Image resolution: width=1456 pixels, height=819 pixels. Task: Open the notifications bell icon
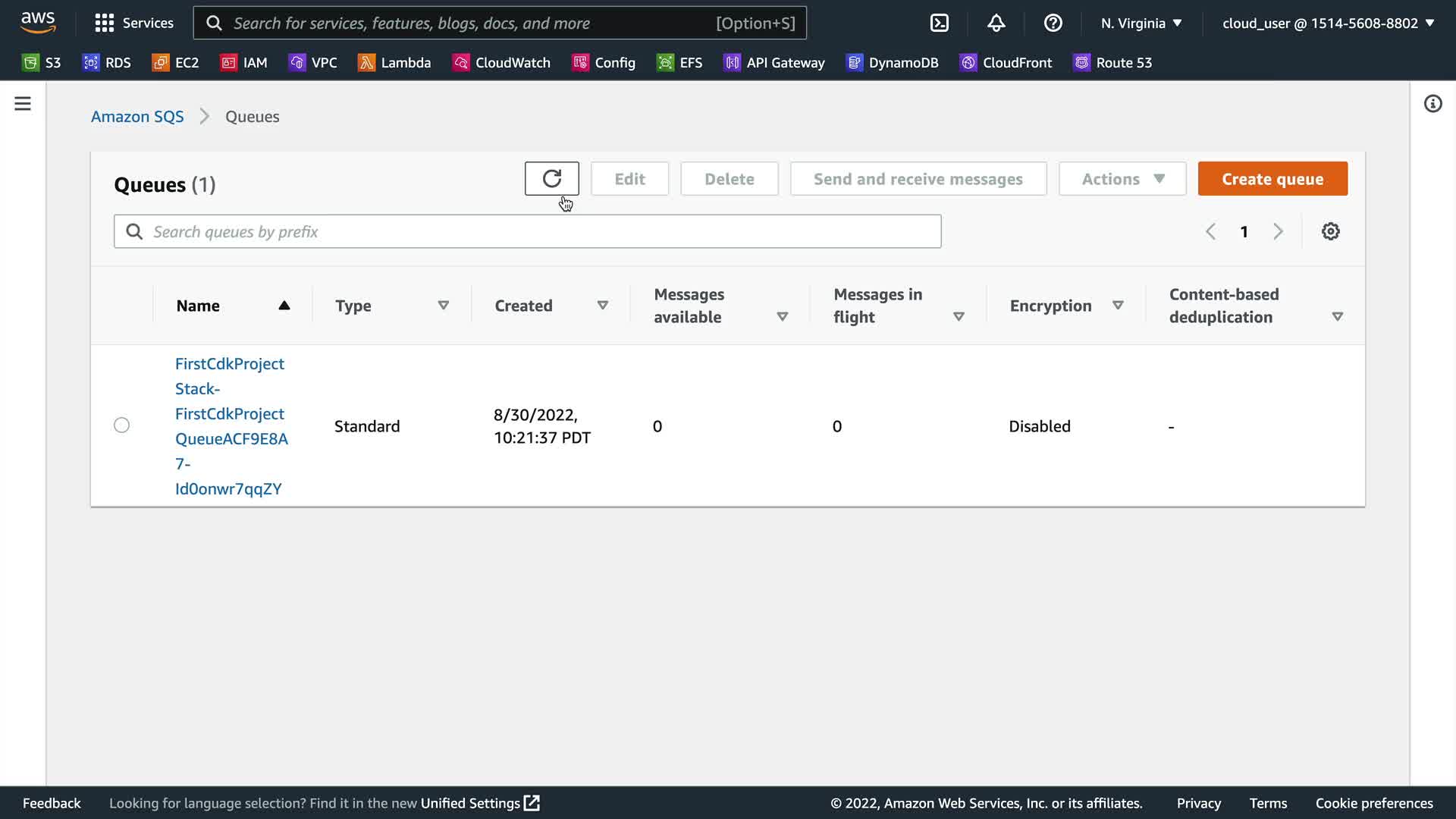[996, 23]
